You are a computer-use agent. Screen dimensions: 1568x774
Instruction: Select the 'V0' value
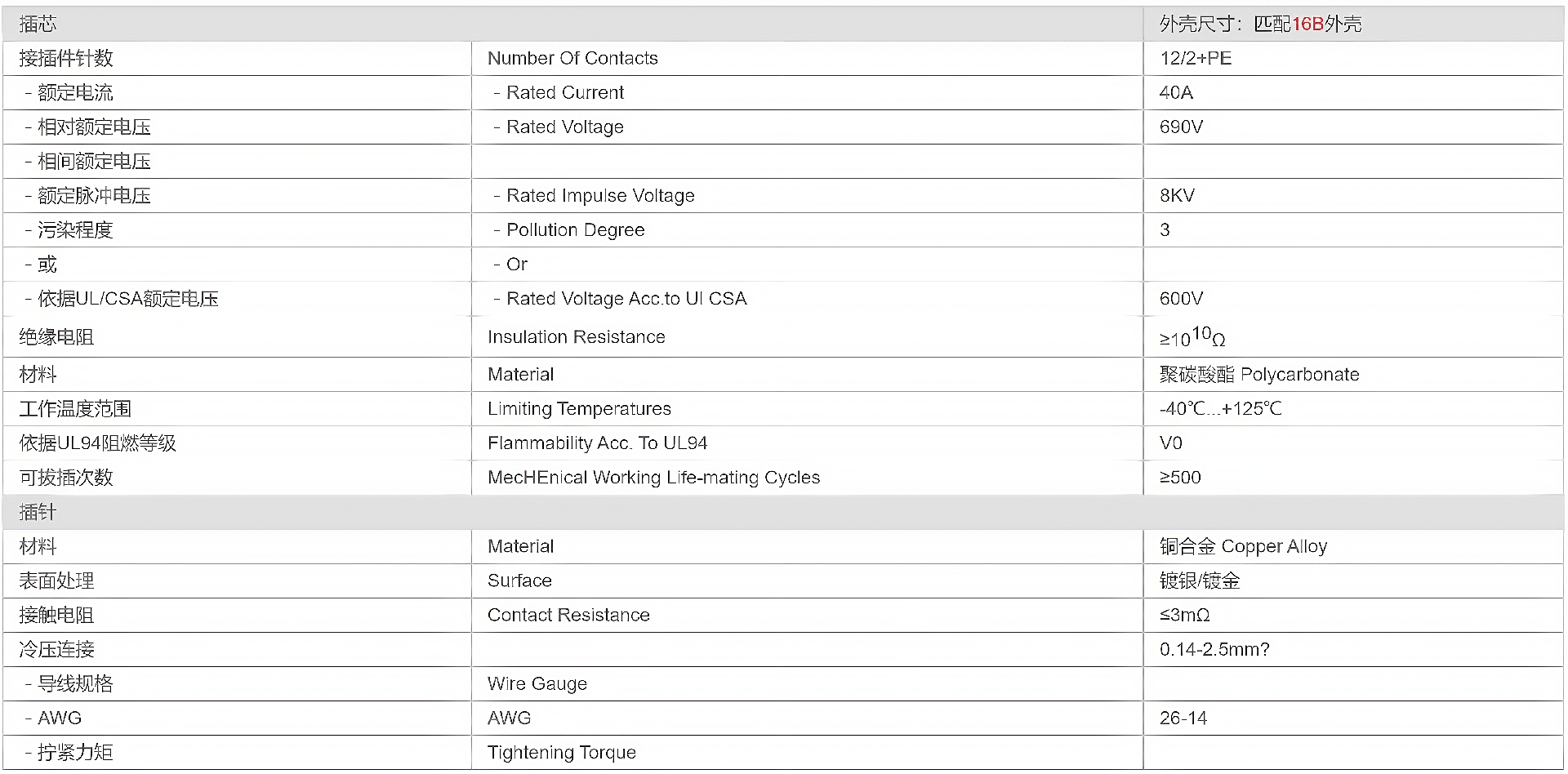point(1171,443)
